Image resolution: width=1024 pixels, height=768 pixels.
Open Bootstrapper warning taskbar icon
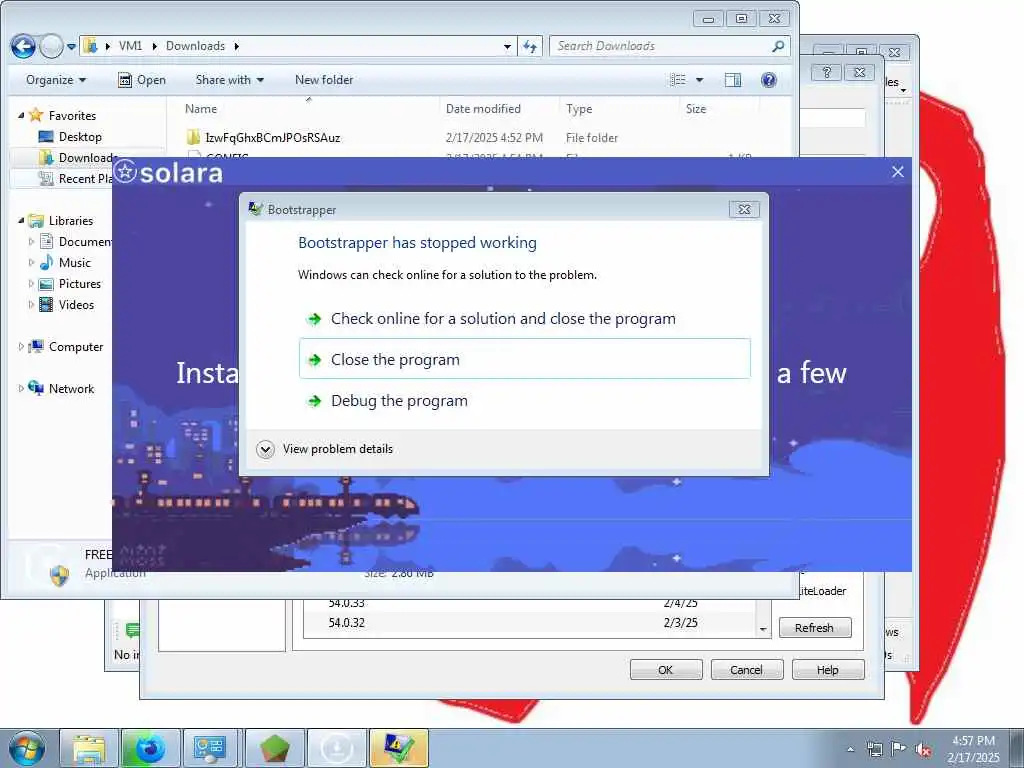(x=399, y=748)
